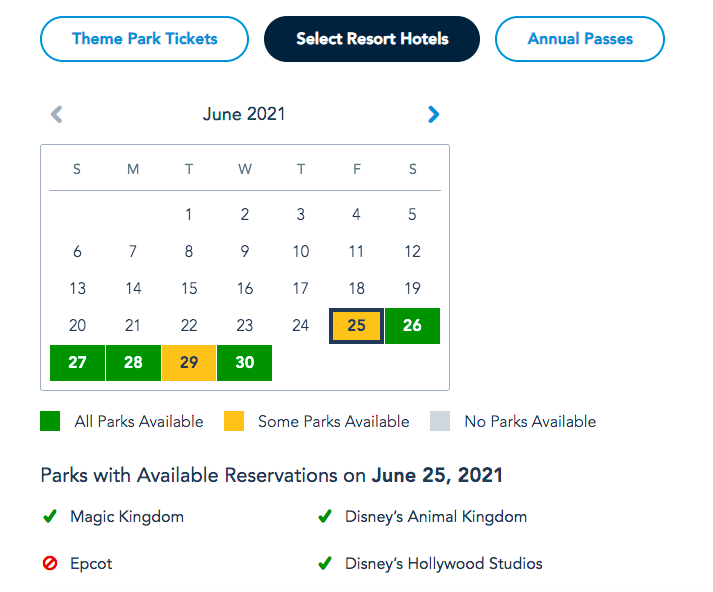This screenshot has height=592, width=713.
Task: Select the Select Resort Hotels tab
Action: [x=372, y=40]
